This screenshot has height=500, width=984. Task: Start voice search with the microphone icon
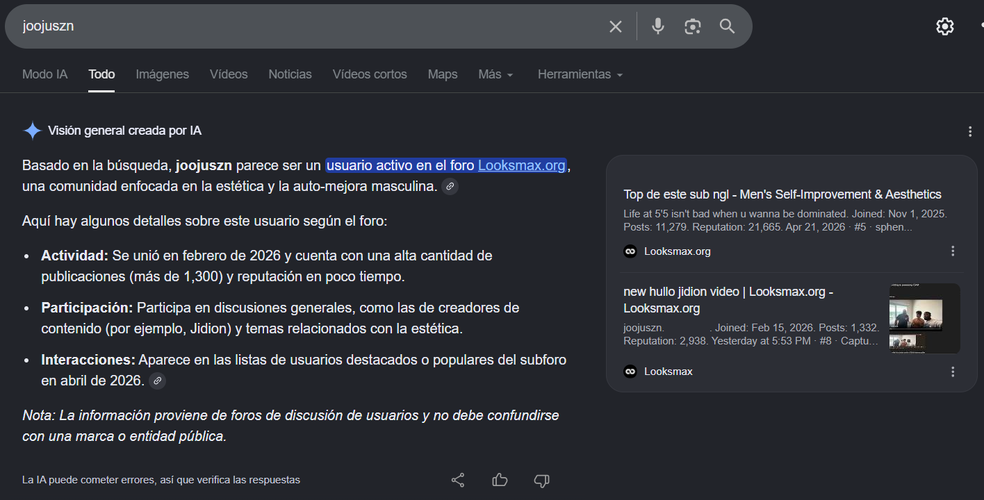coord(658,26)
